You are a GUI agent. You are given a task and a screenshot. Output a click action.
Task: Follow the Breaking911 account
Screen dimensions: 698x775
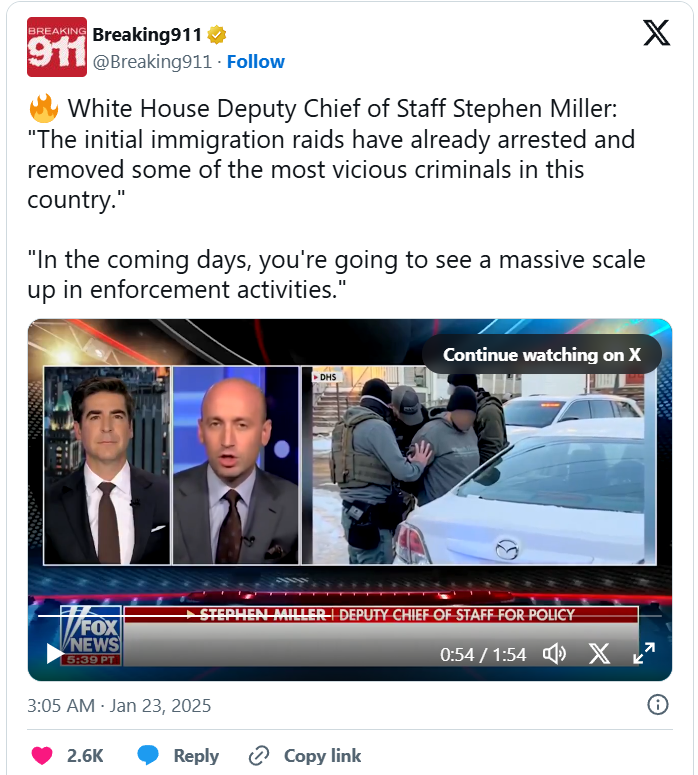point(256,62)
